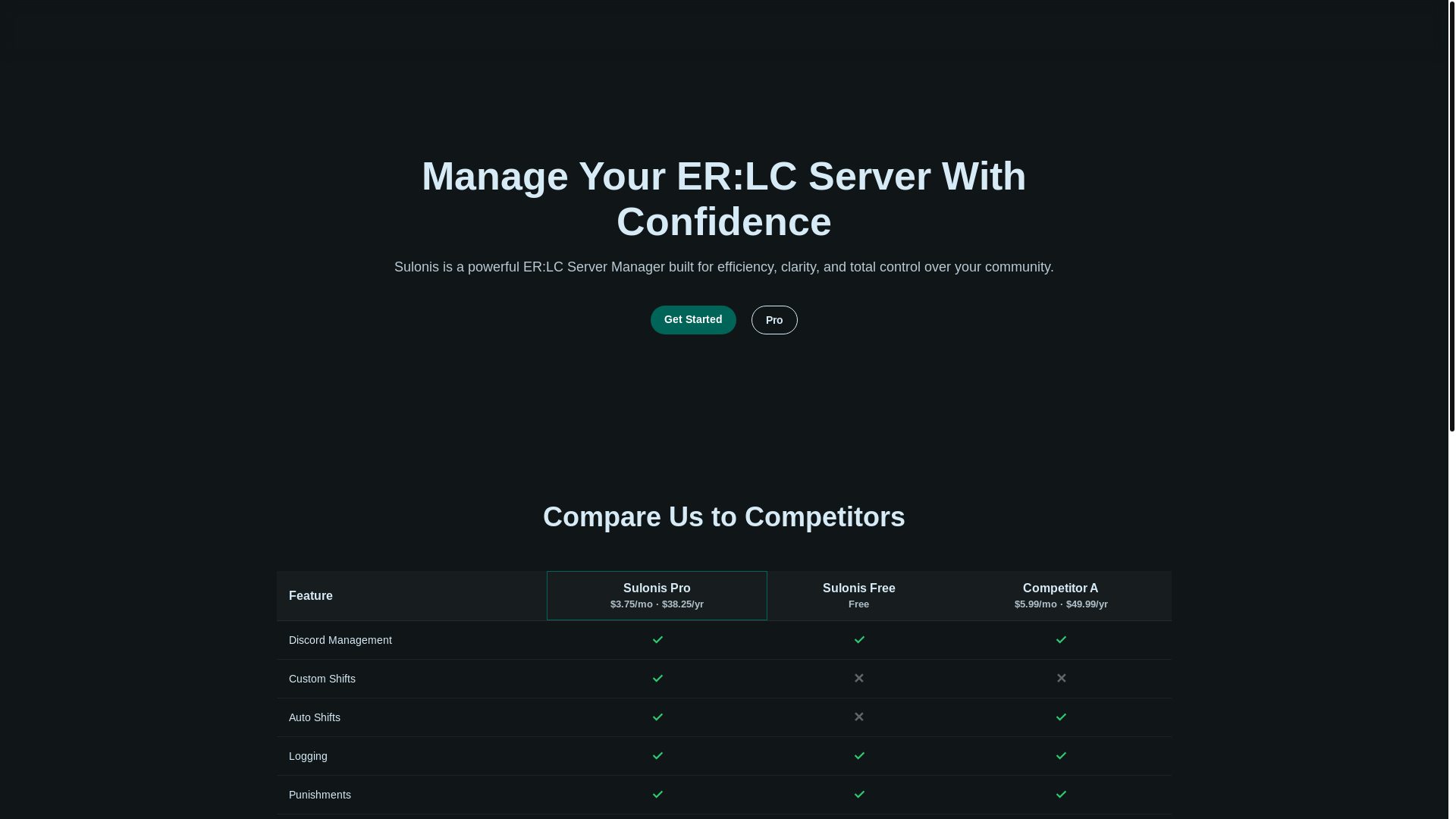Image resolution: width=1456 pixels, height=819 pixels.
Task: Click Sulonis Pro checkmark for Auto Shifts
Action: pyautogui.click(x=657, y=717)
